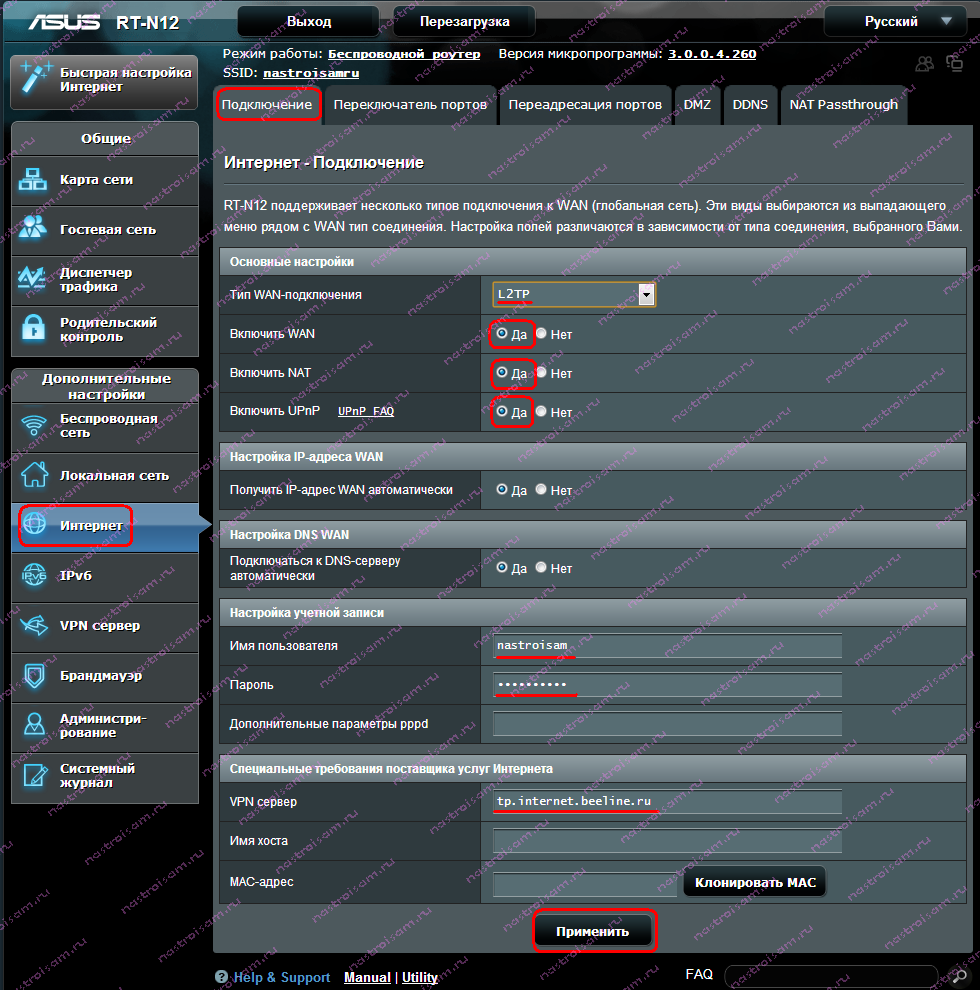Set Enable WAN (Включить WAN) to Нет

(x=541, y=334)
